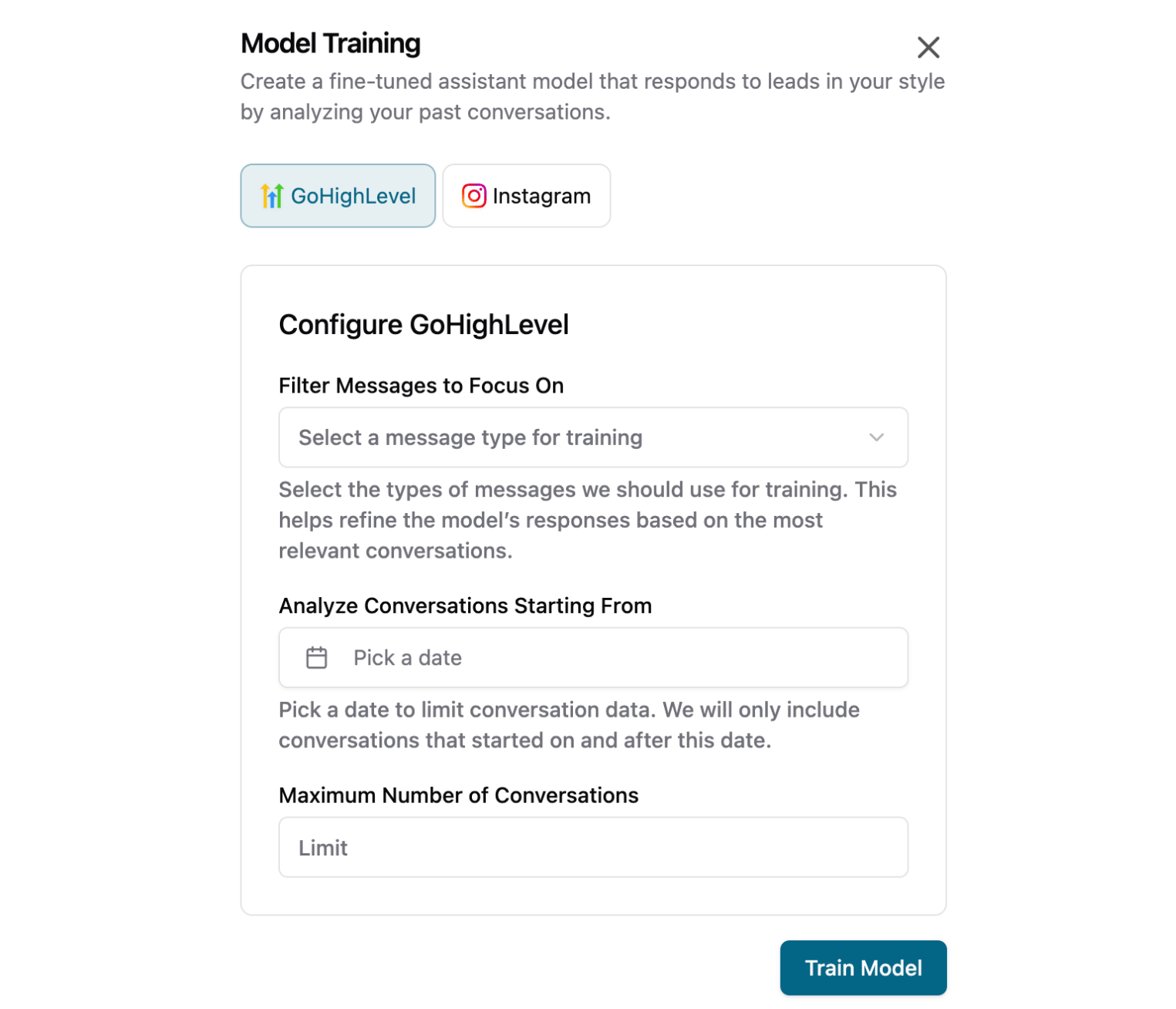
Task: Focus the Limit input field
Action: click(593, 847)
